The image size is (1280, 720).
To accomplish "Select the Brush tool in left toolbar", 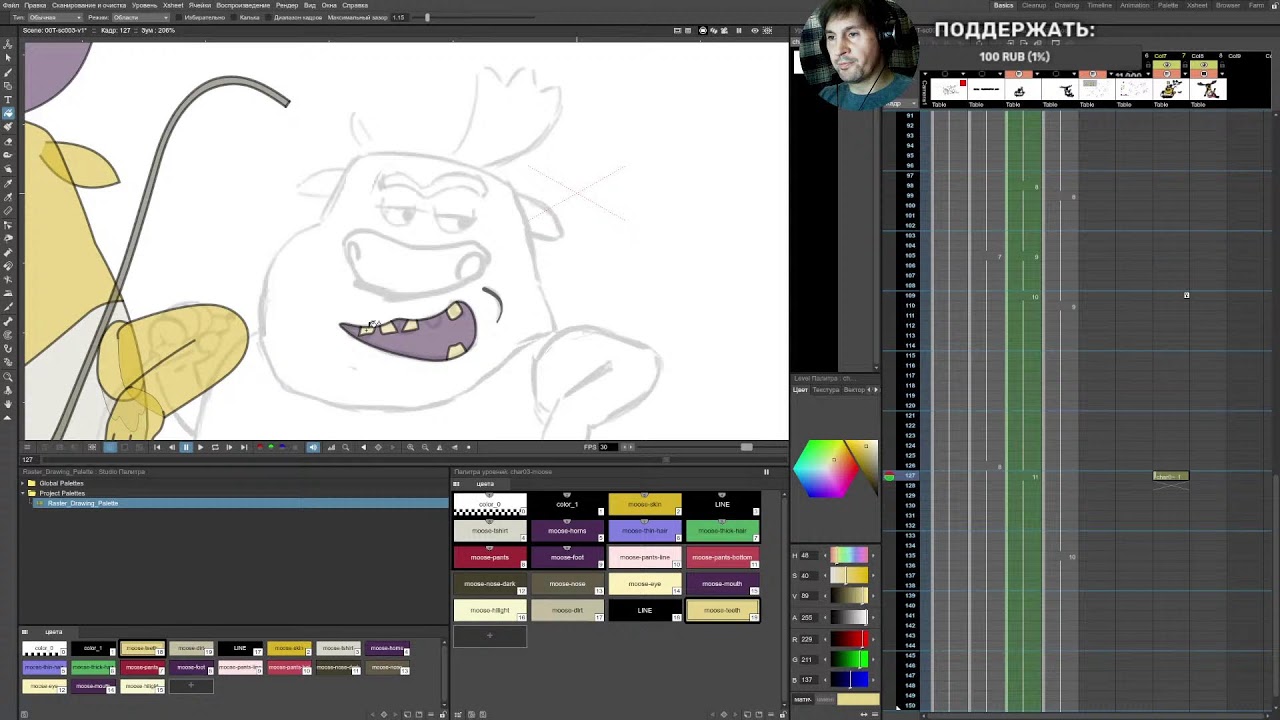I will (8, 72).
